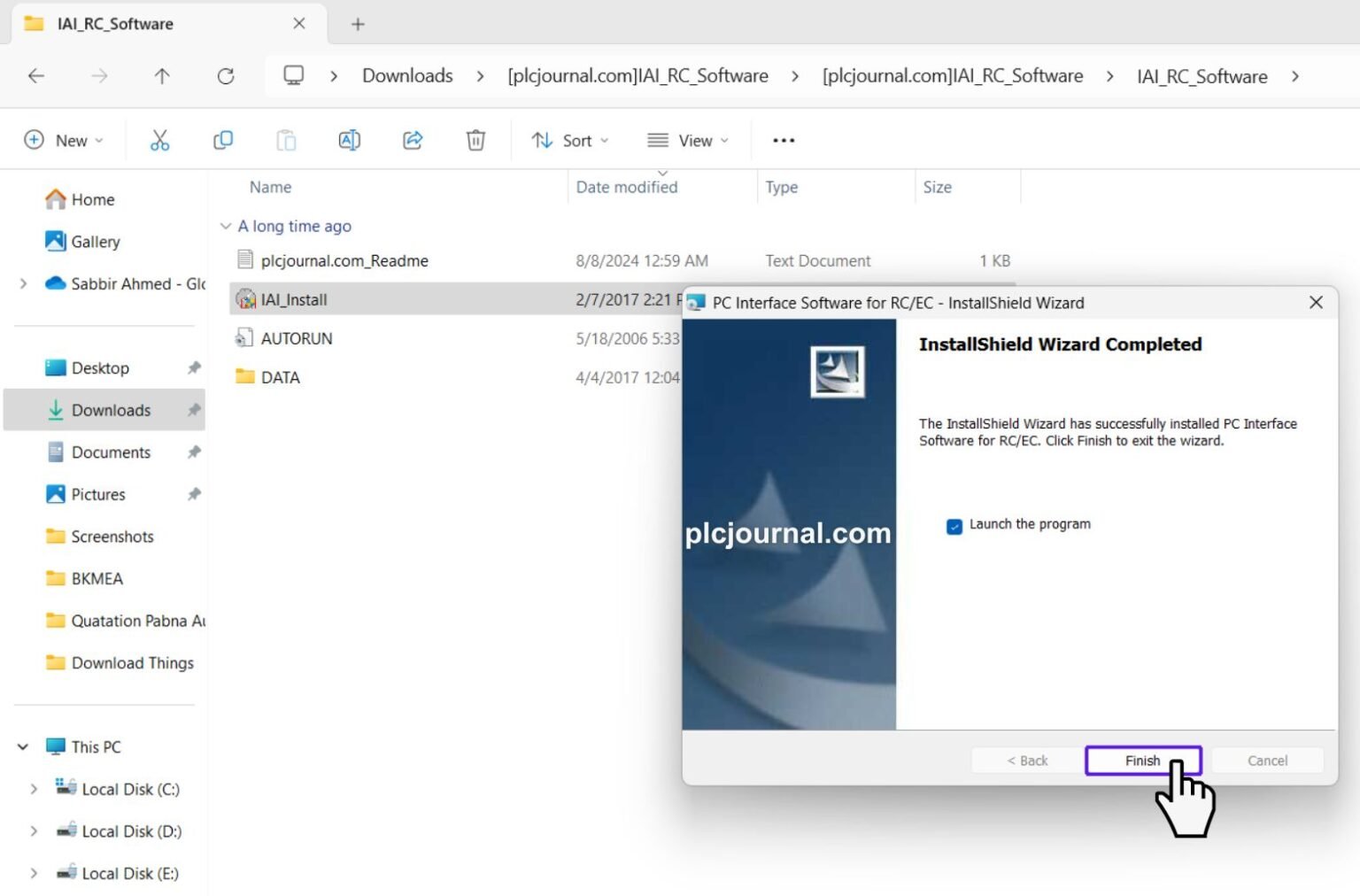Cut the selected file using toolbar
This screenshot has width=1360, height=896.
[x=160, y=140]
